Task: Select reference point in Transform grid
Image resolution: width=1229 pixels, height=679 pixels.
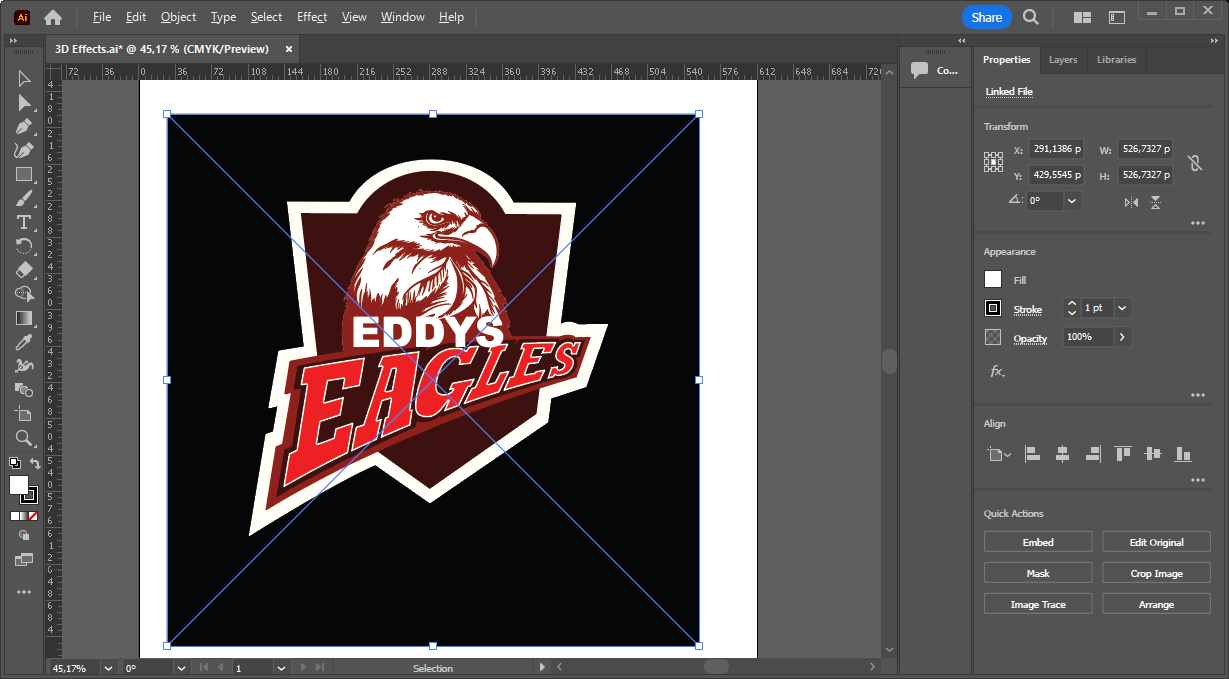Action: coord(993,162)
